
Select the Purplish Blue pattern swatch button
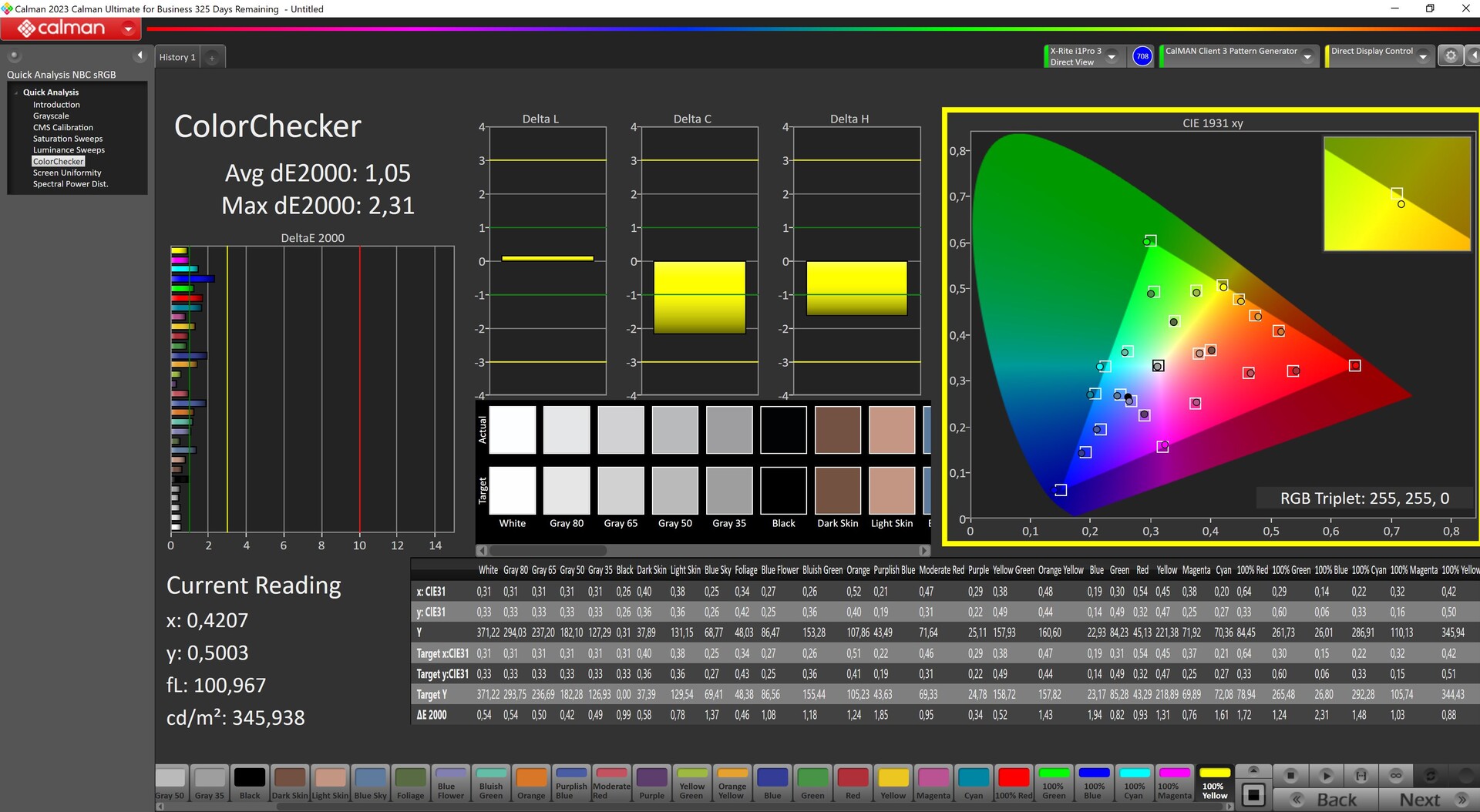571,783
